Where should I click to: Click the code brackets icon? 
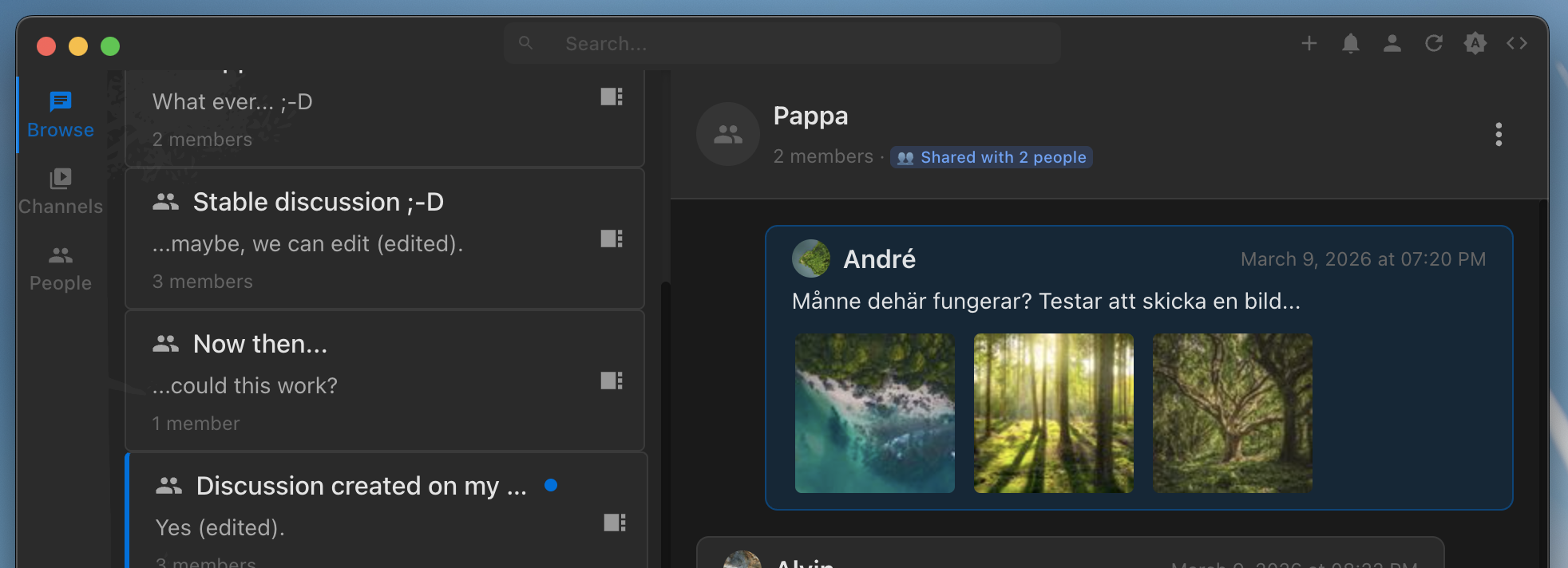coord(1517,43)
